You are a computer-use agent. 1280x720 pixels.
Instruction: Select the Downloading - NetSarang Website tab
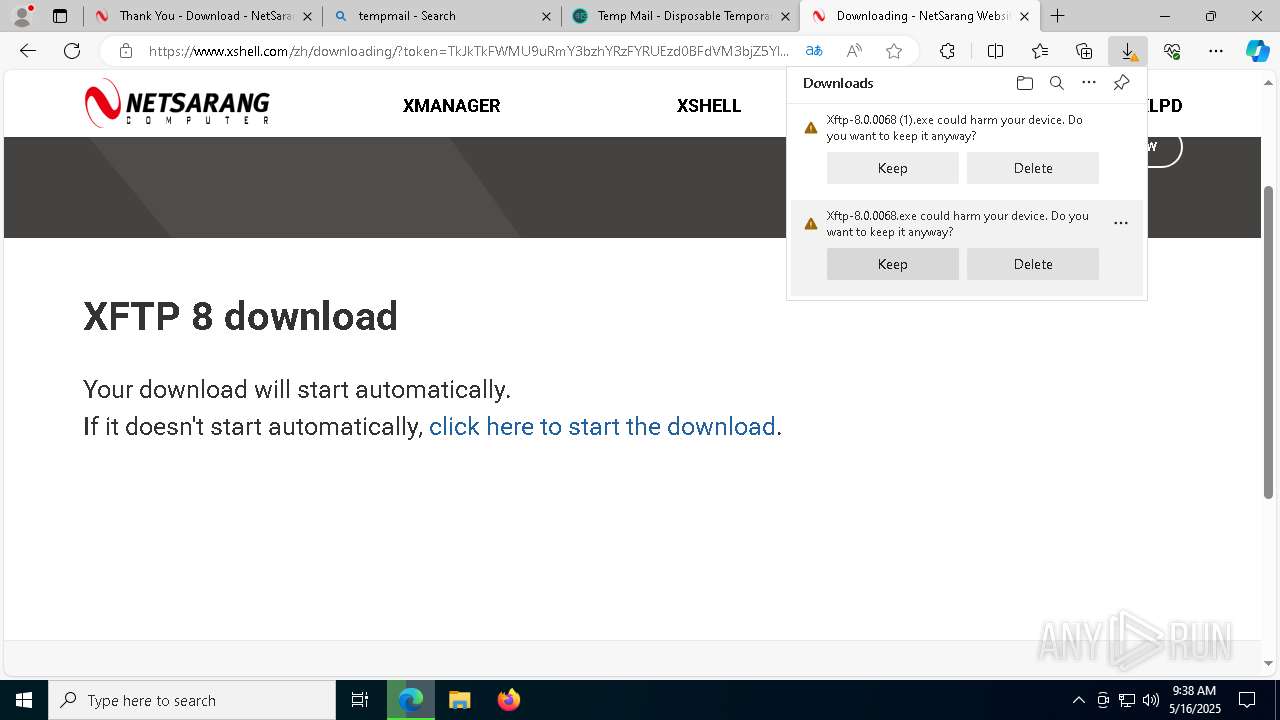[919, 16]
